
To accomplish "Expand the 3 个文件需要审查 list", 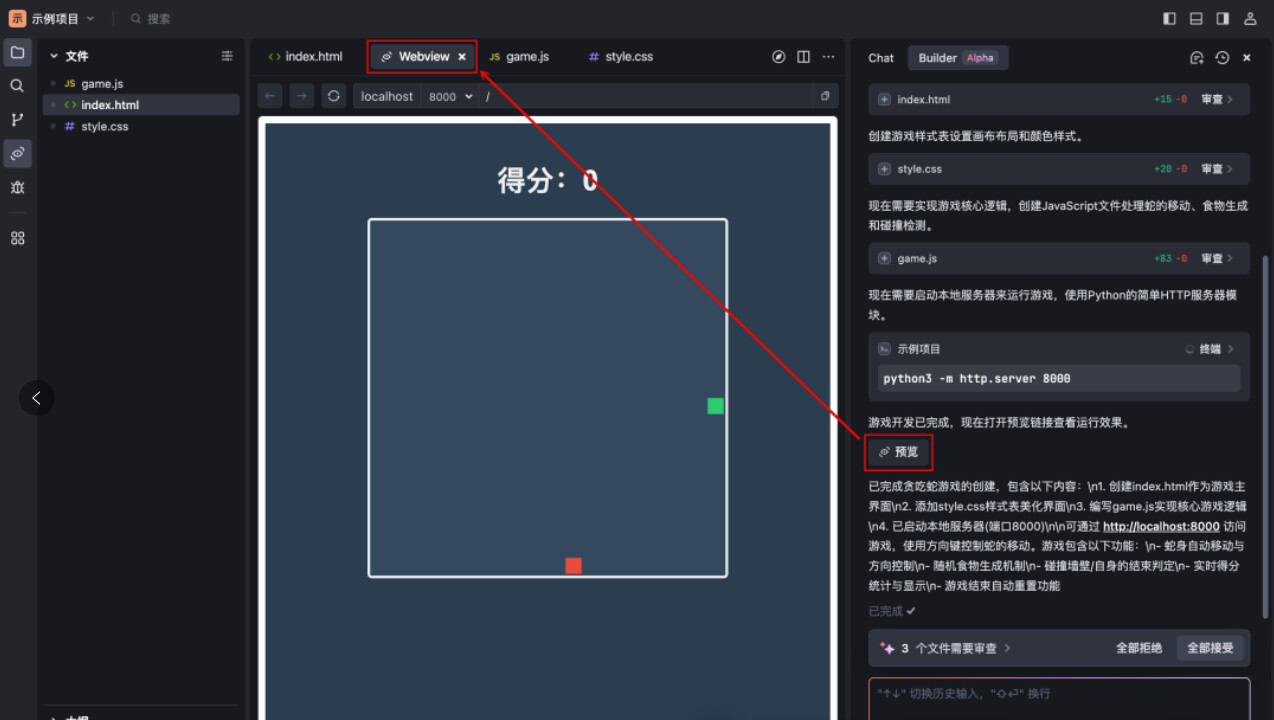I will pyautogui.click(x=956, y=648).
